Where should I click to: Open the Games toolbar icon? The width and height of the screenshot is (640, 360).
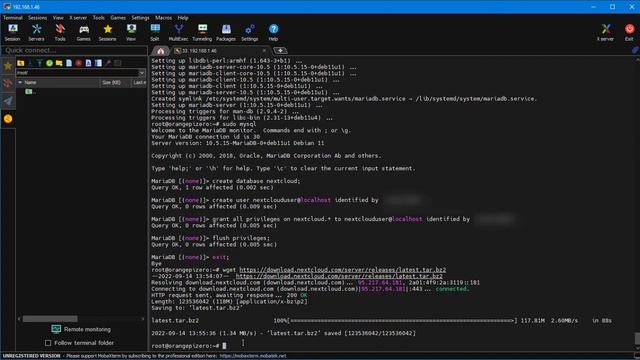[x=84, y=32]
